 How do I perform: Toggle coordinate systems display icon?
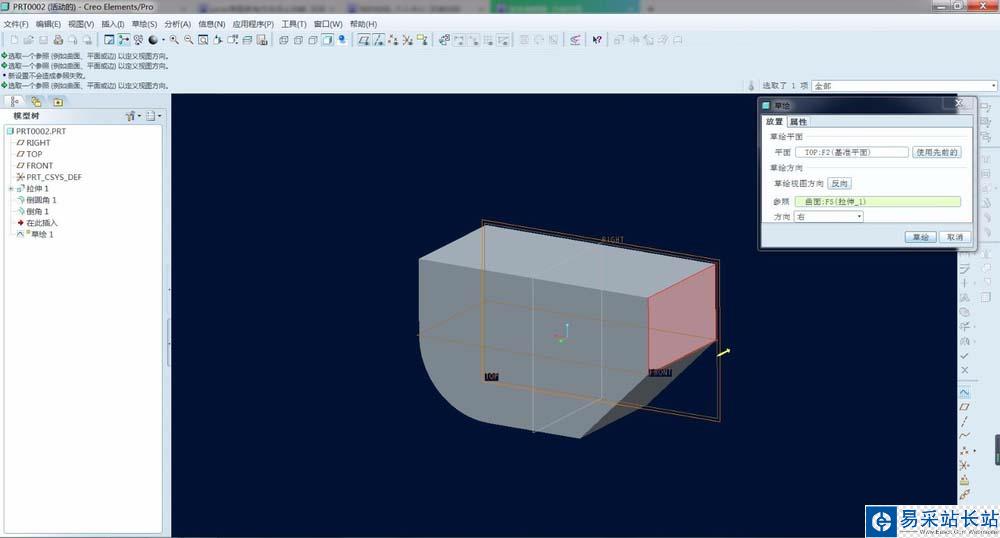pos(408,40)
